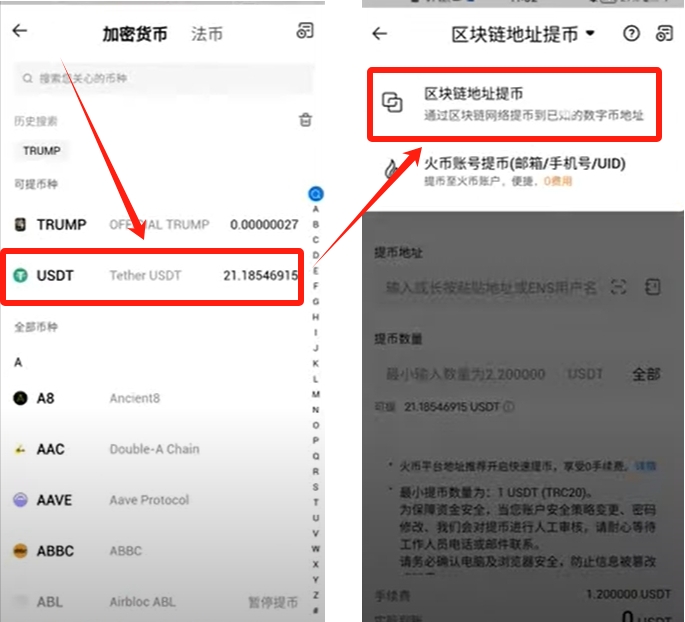Jump to letter T in index
Image resolution: width=685 pixels, height=622 pixels.
[316, 502]
